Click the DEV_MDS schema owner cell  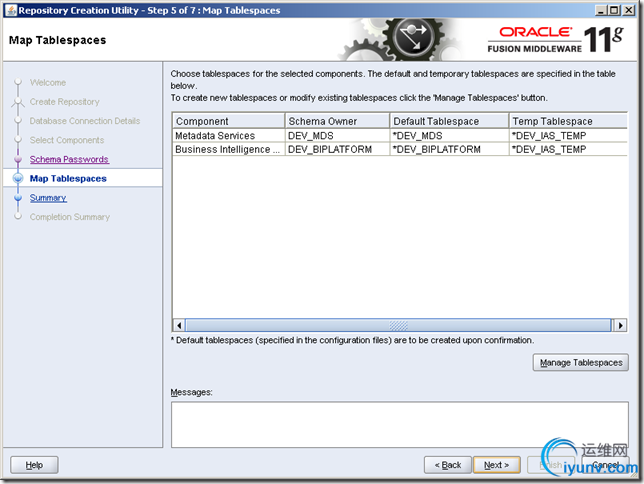(x=337, y=136)
